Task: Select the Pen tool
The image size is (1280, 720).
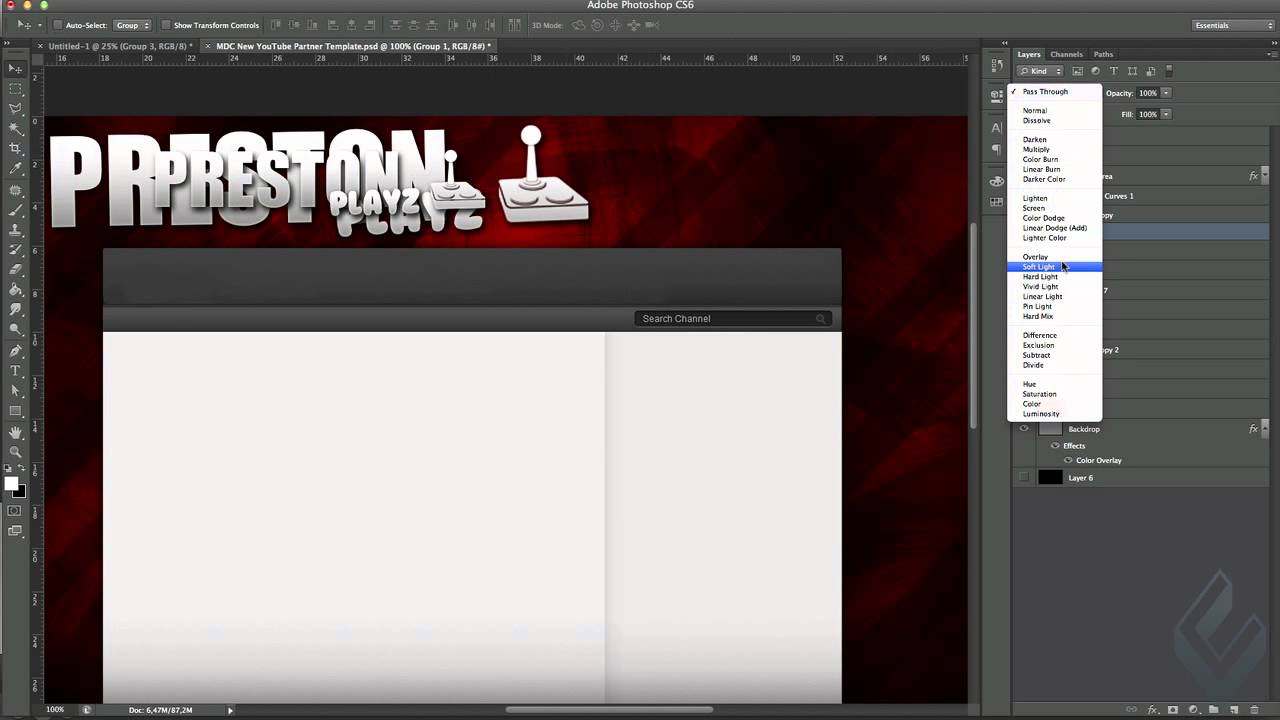Action: point(15,351)
